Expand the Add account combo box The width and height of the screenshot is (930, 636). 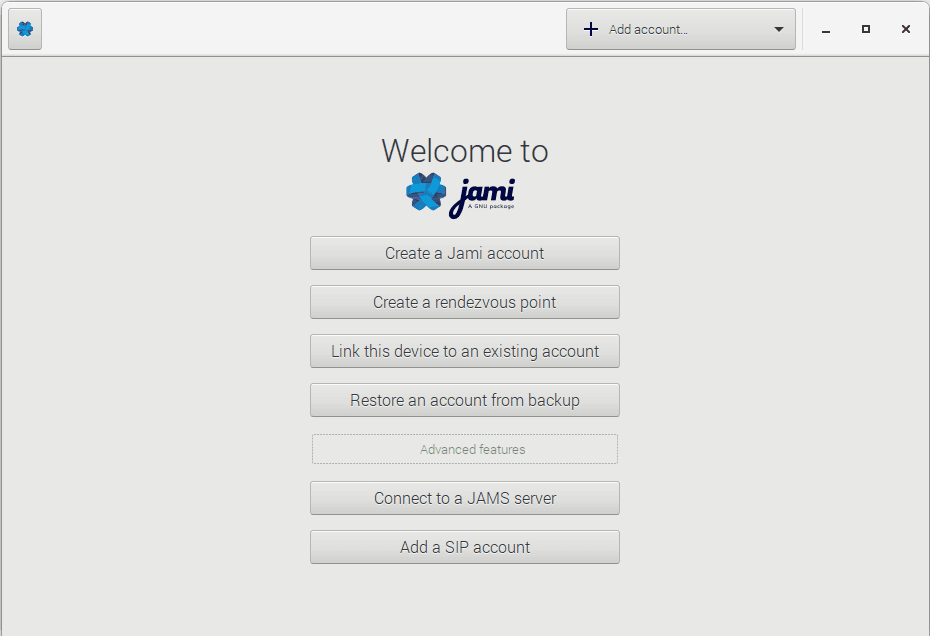click(680, 29)
